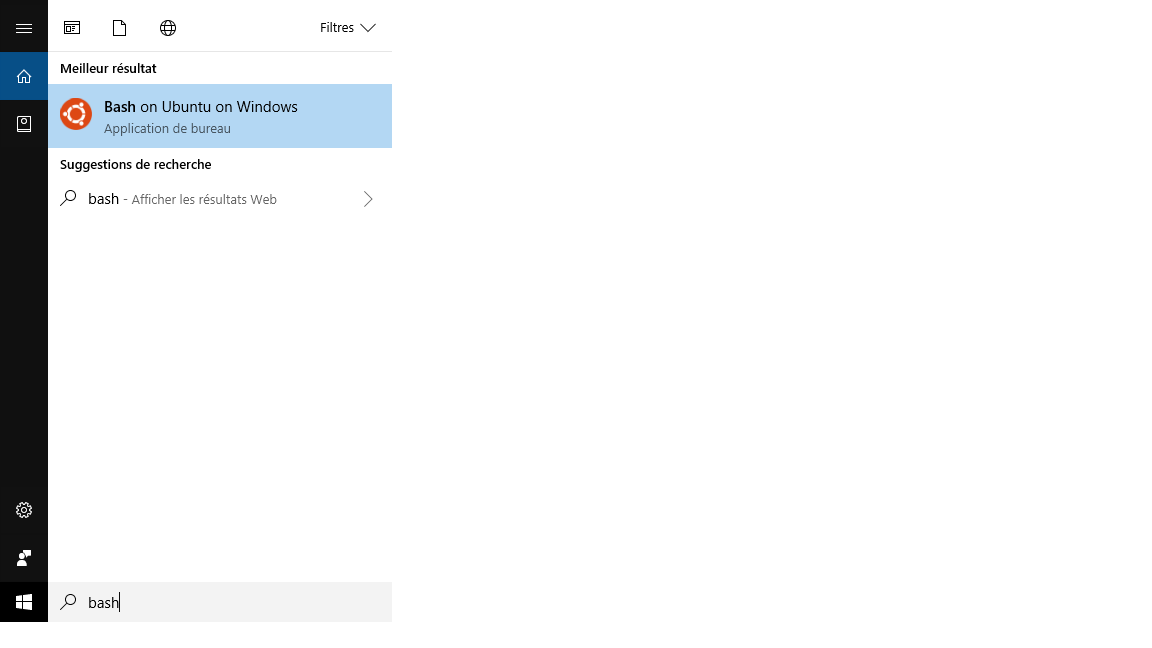Screen dimensions: 1152x648
Task: Click magnifier icon in search box
Action: [x=68, y=602]
